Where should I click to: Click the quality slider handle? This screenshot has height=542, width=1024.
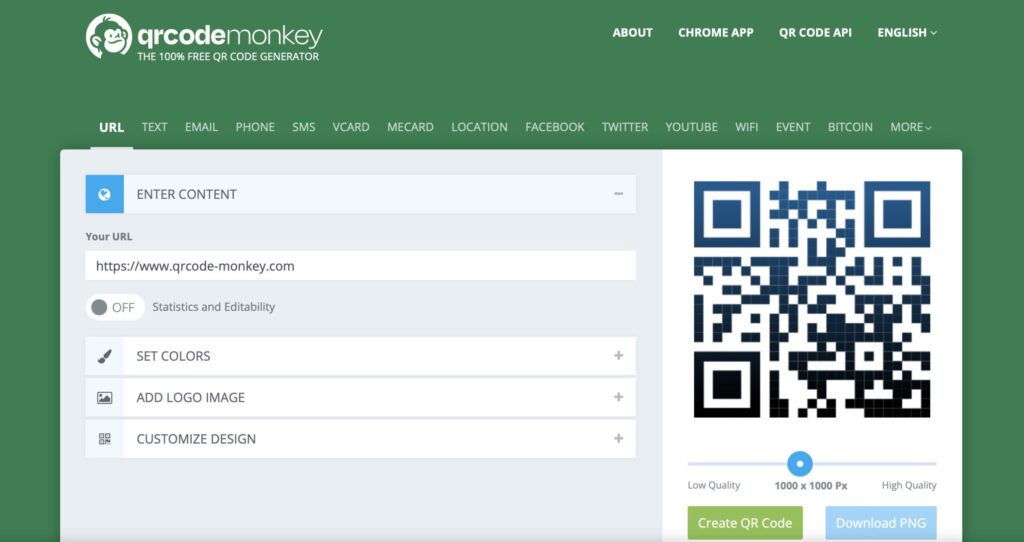(x=800, y=464)
